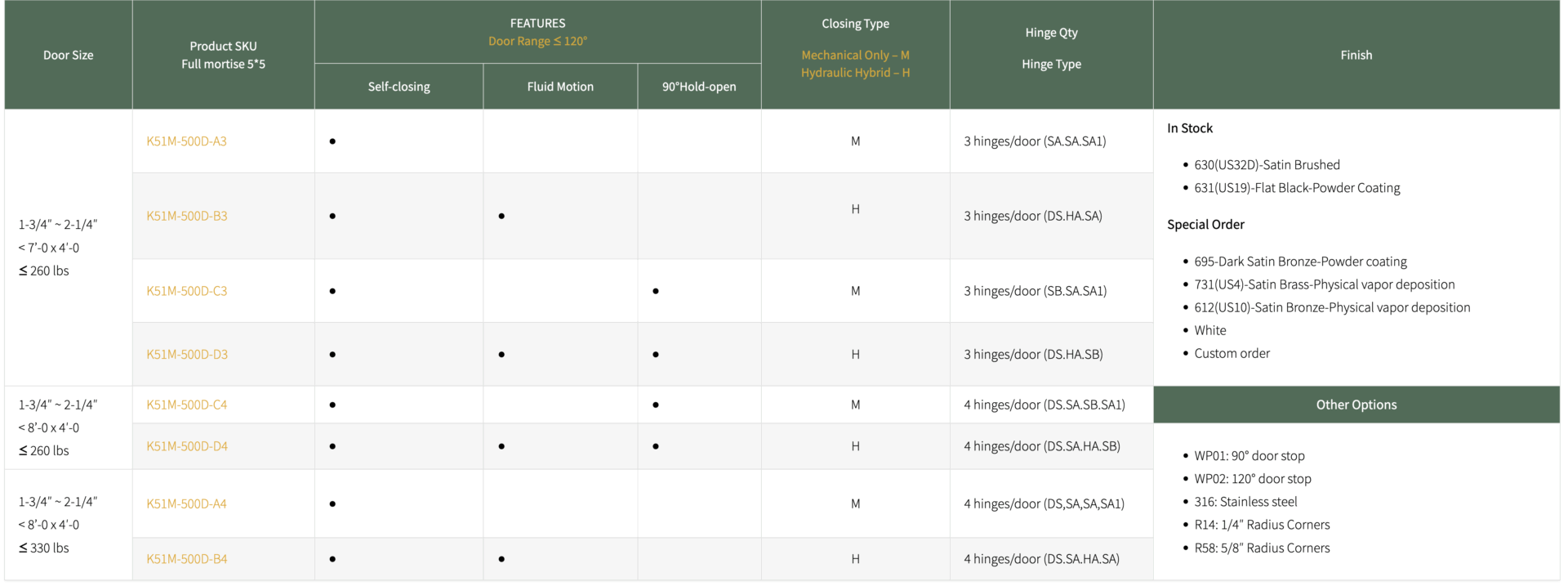Open product link K51M-500D-B4
This screenshot has width=1568, height=586.
click(x=187, y=559)
